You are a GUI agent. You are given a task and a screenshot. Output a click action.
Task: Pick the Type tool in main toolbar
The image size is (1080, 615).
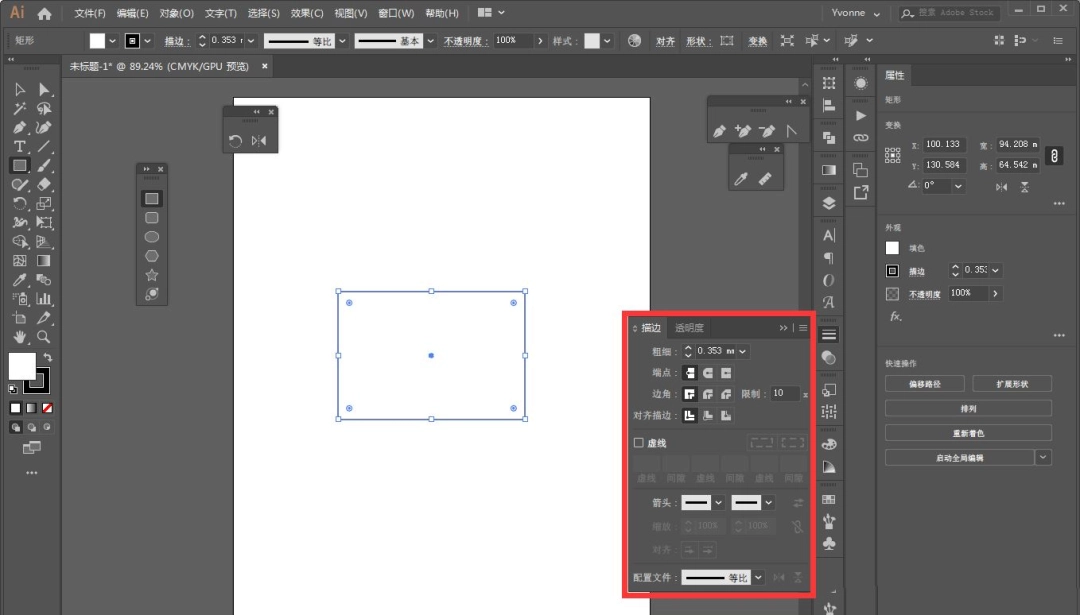[x=19, y=147]
